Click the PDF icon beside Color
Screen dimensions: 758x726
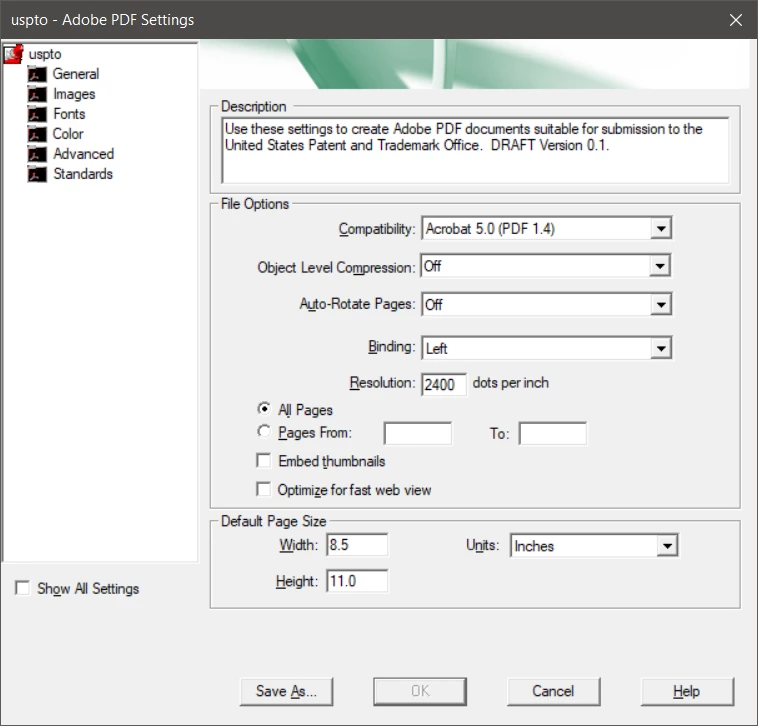[x=37, y=134]
